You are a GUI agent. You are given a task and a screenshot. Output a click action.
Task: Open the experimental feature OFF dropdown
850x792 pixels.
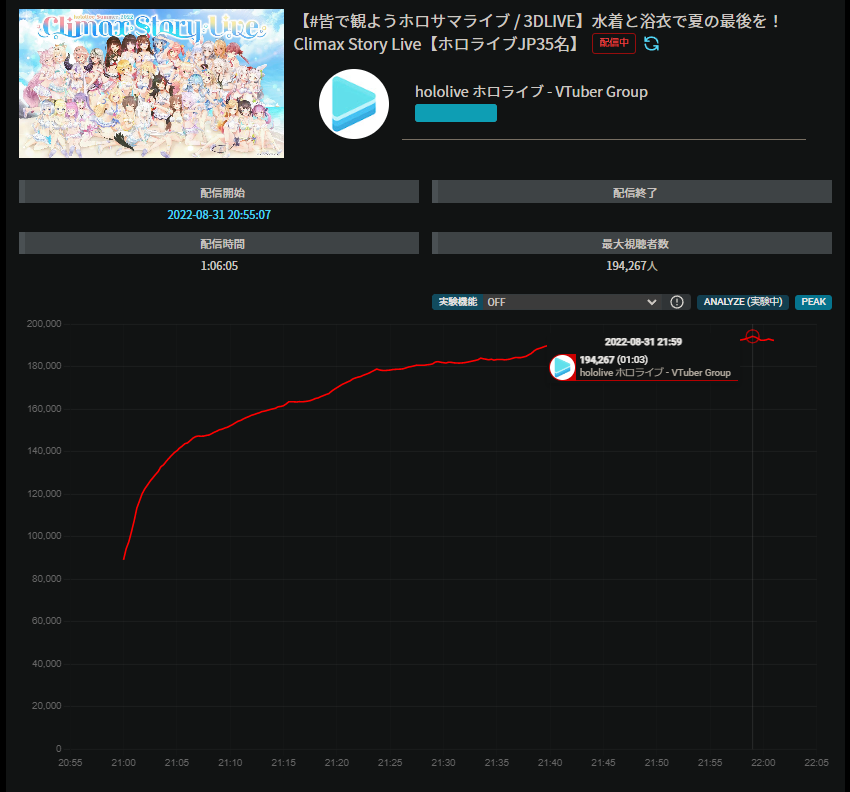point(571,302)
